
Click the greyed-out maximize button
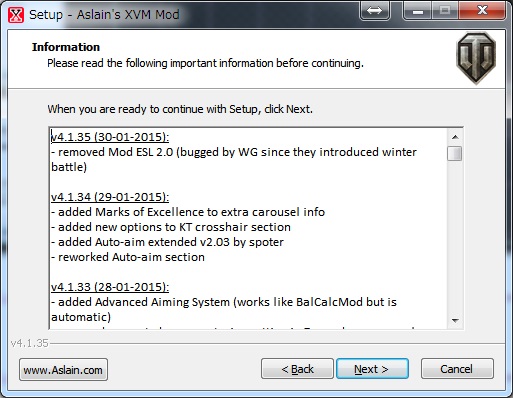(x=445, y=11)
